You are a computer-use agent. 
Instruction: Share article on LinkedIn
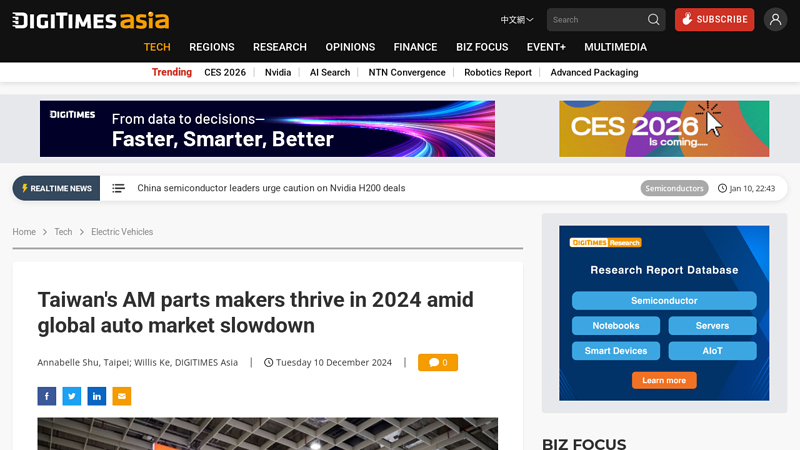(96, 396)
